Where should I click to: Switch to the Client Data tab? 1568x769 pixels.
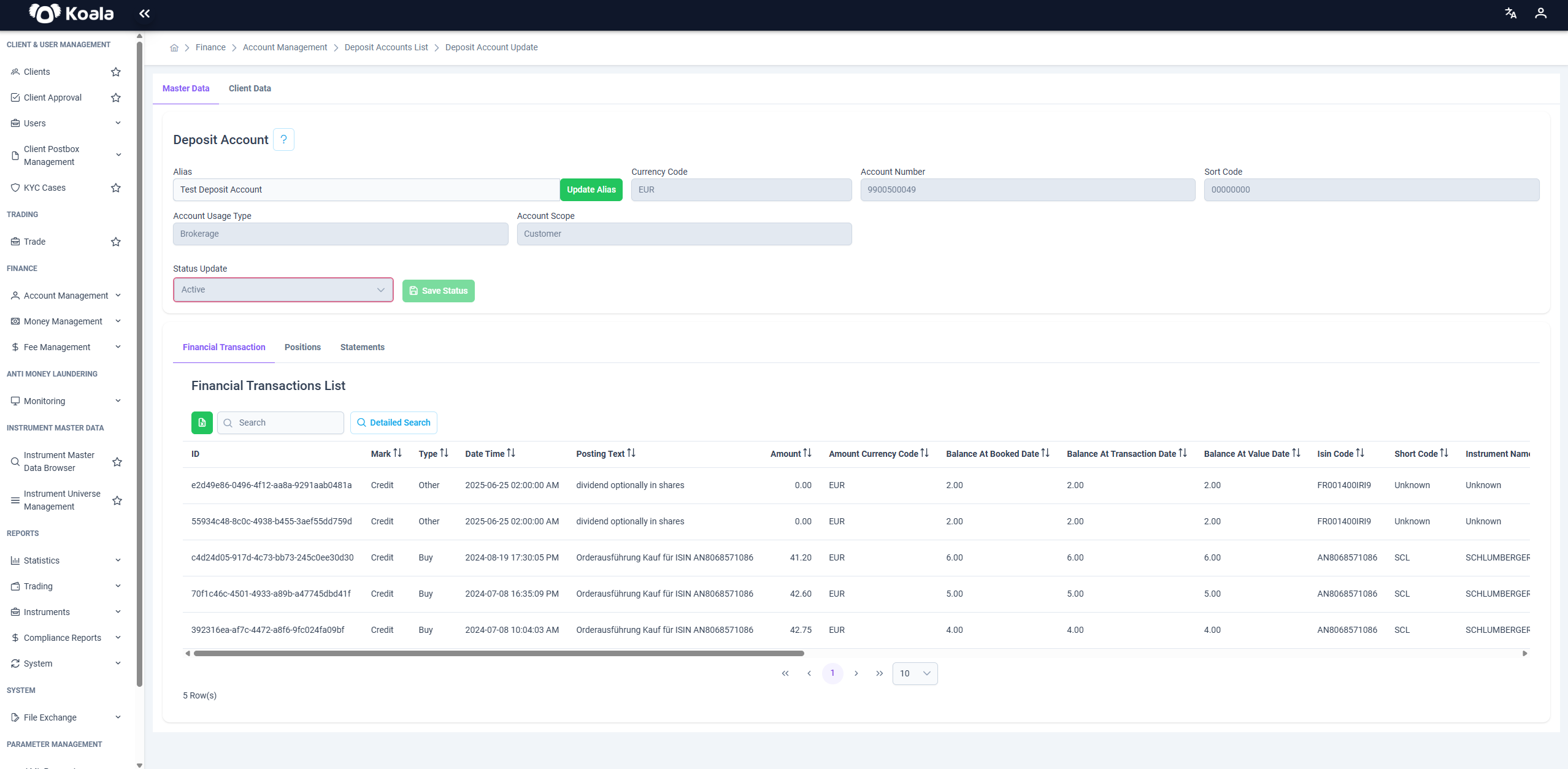tap(250, 88)
